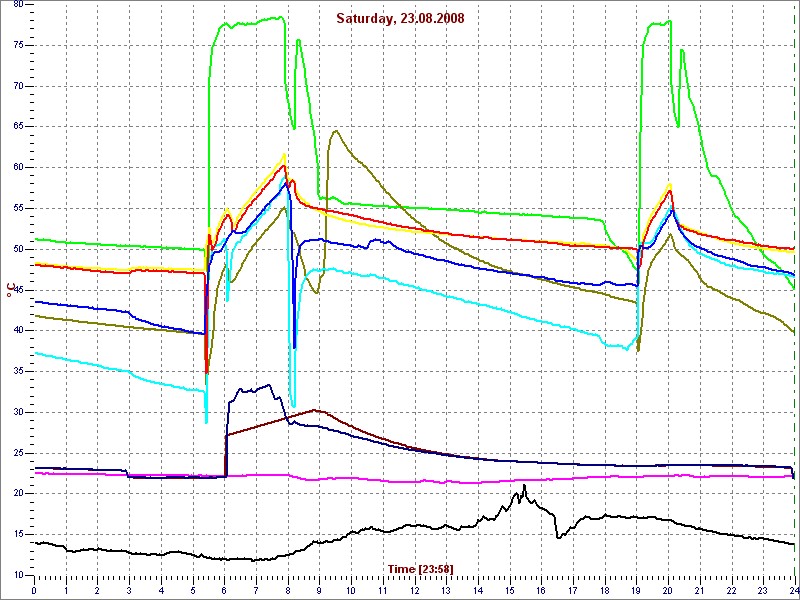Screen dimensions: 800x600
Task: Click hour label "17" on time axis
Action: 573,589
